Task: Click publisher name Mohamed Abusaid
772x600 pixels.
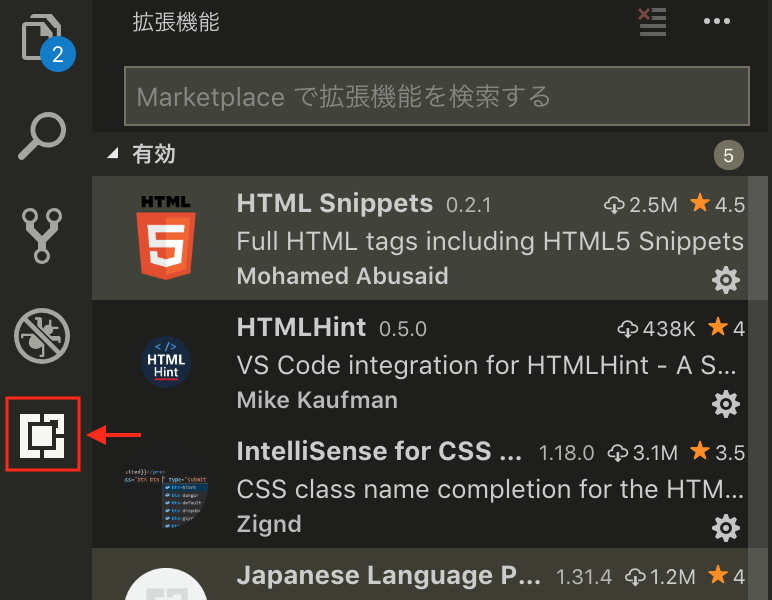Action: coord(343,276)
